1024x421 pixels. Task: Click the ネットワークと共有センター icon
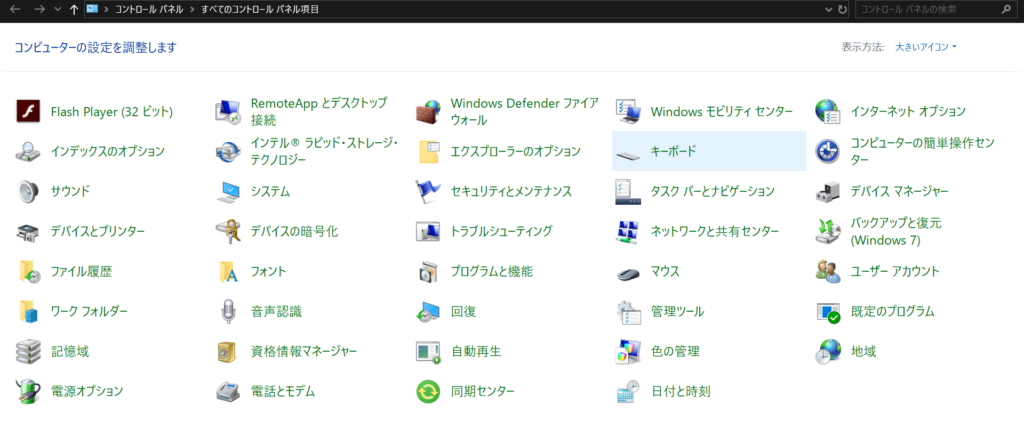(x=628, y=232)
